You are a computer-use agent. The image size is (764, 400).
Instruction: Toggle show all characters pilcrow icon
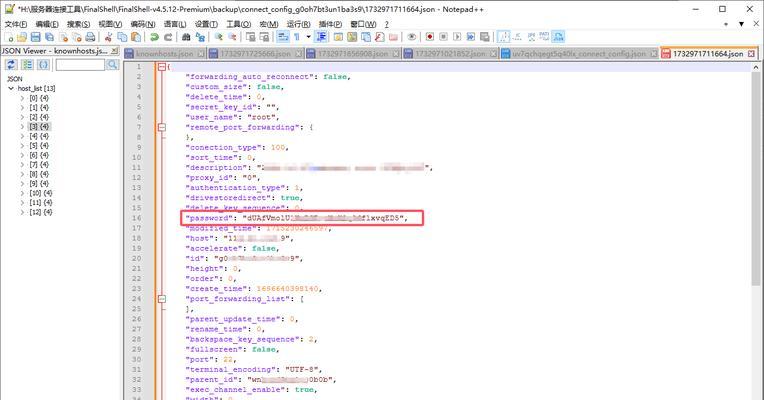pos(296,37)
